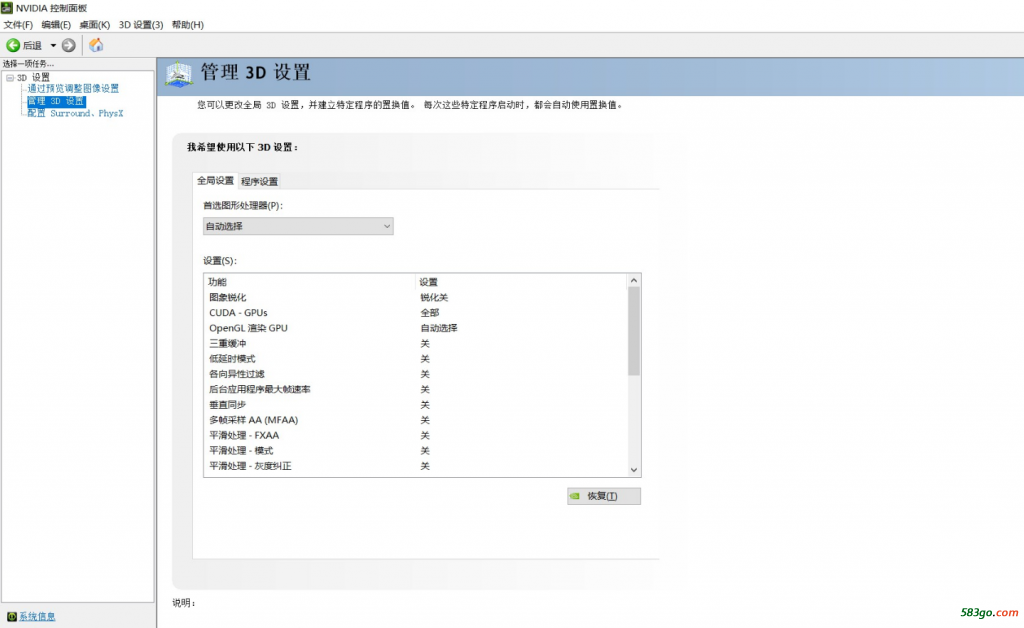This screenshot has width=1024, height=628.
Task: Select the 平滑处理 - FXAA row
Action: [415, 435]
